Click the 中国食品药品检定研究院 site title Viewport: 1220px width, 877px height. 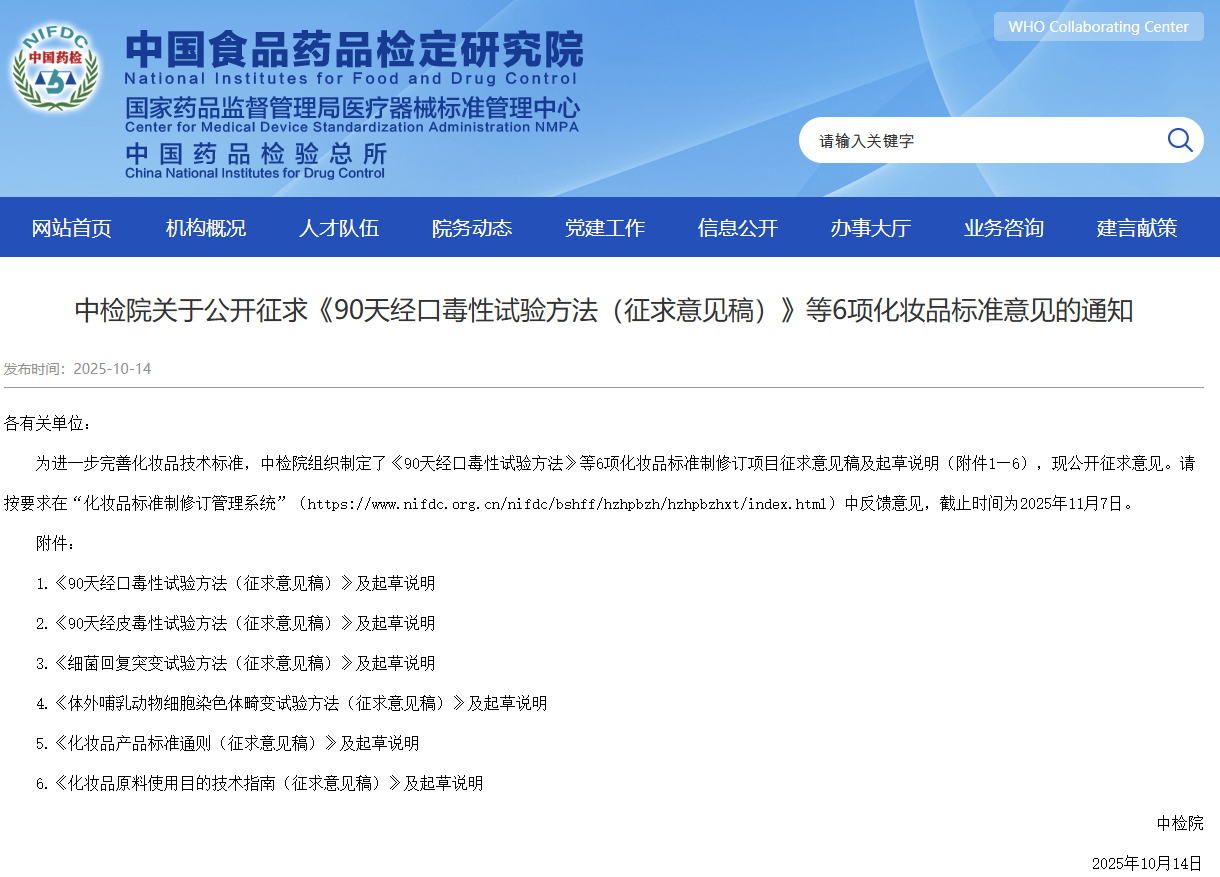coord(354,48)
